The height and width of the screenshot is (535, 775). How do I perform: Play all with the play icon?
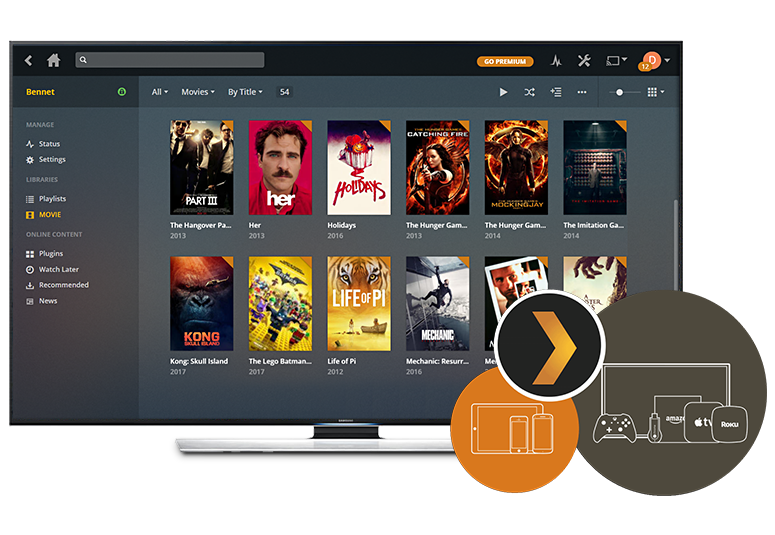pyautogui.click(x=503, y=92)
